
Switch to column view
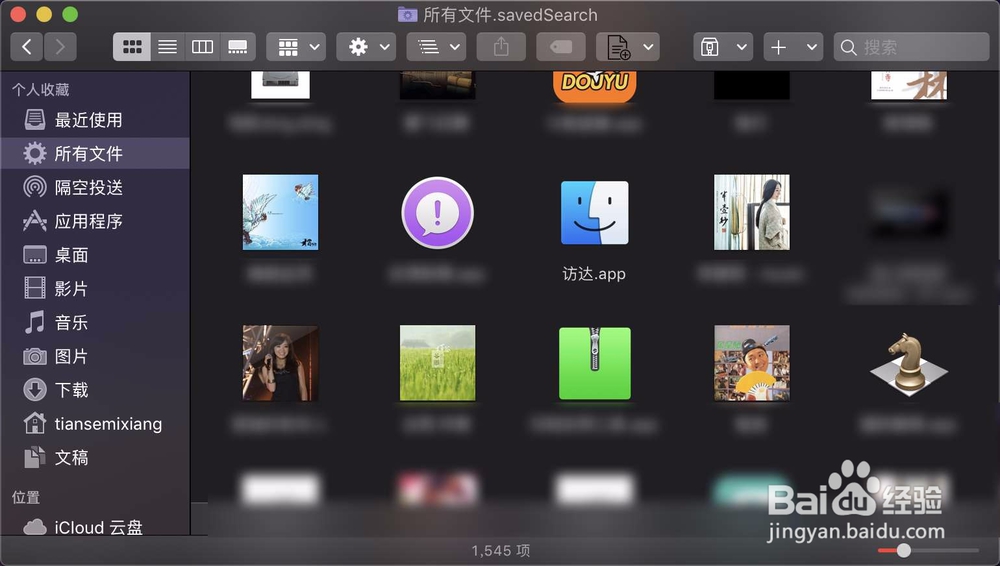[x=202, y=47]
